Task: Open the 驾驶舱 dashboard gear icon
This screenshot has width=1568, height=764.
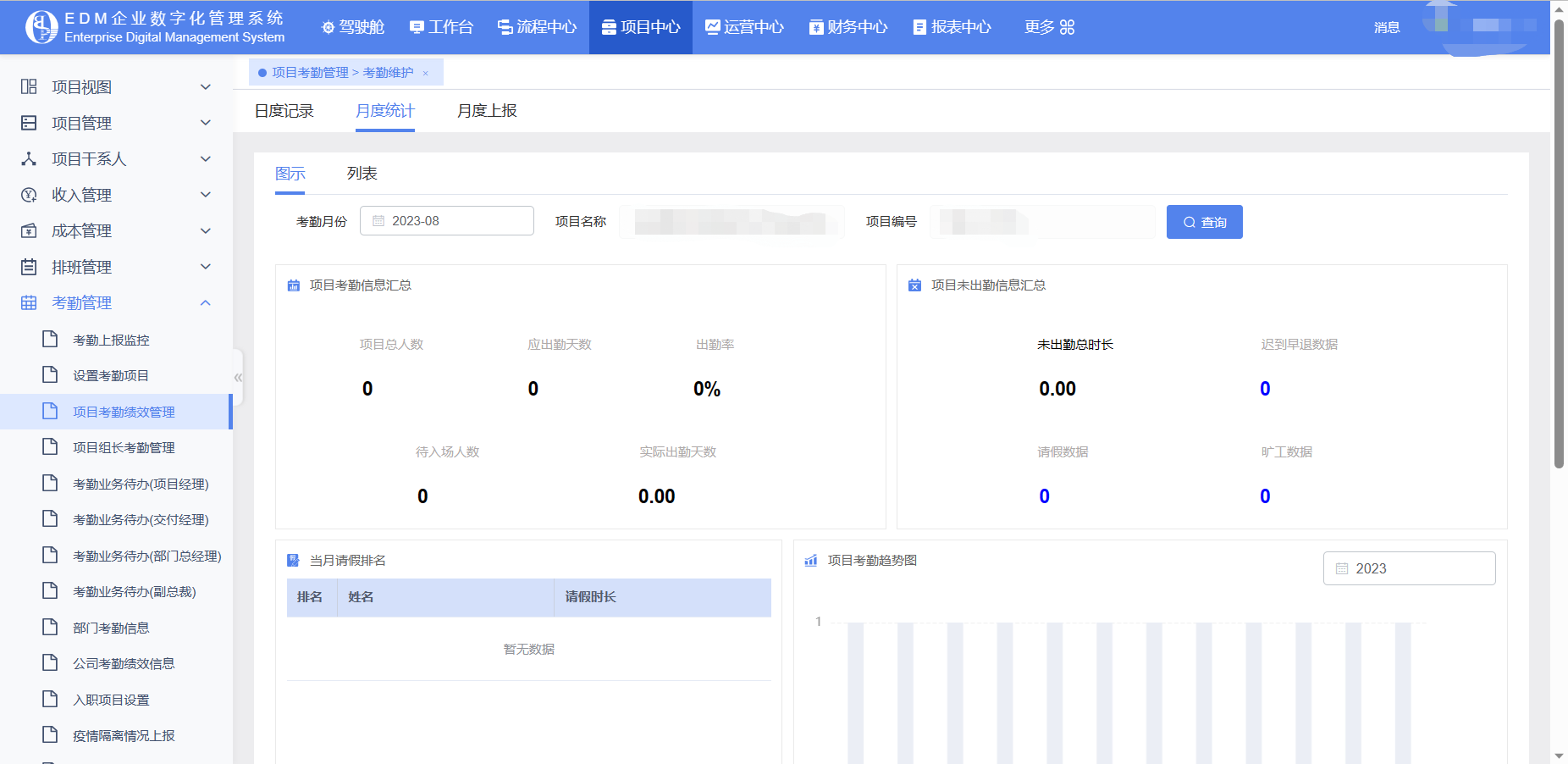Action: pyautogui.click(x=329, y=28)
